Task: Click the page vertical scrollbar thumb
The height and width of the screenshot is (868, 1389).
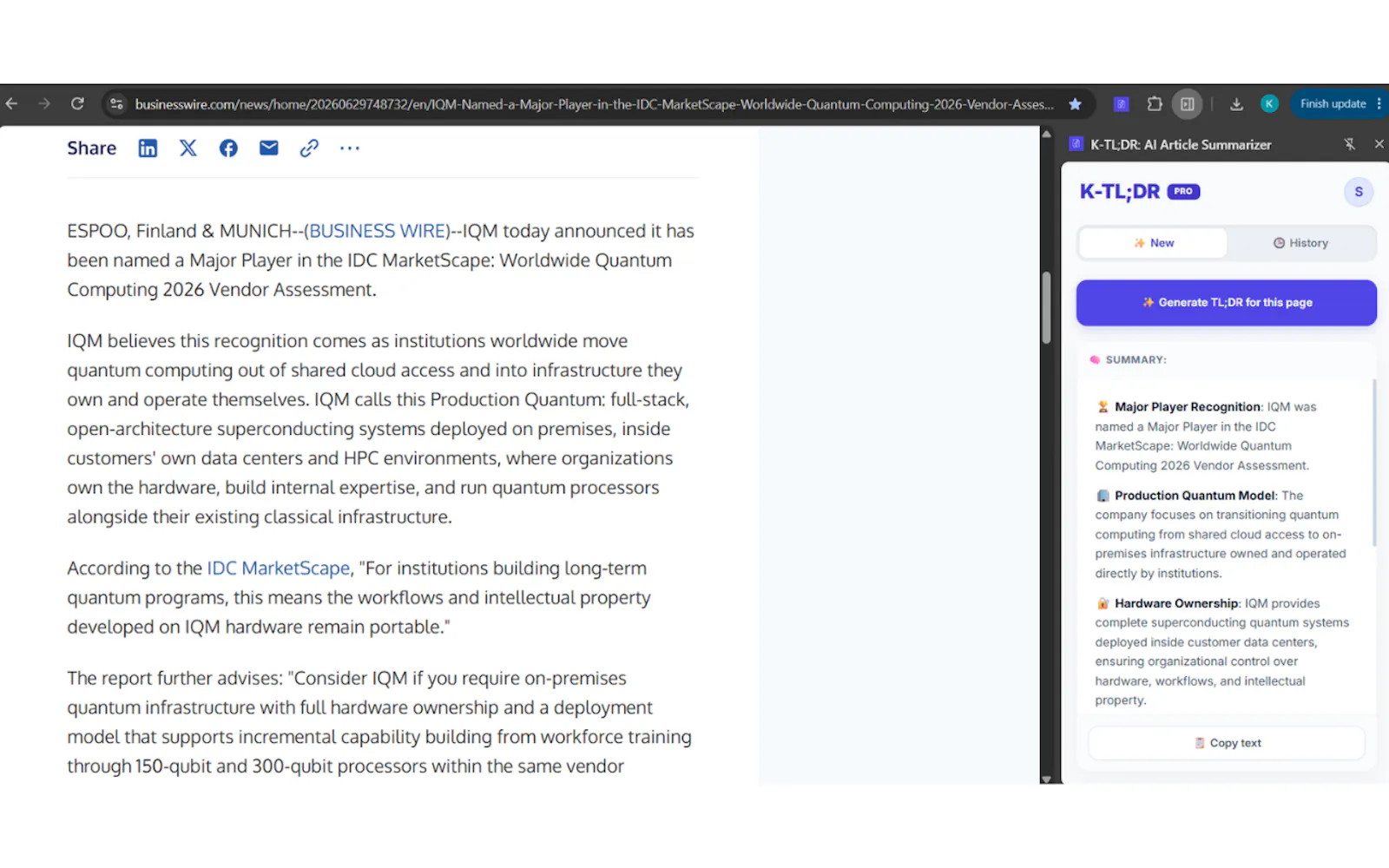Action: [1046, 307]
